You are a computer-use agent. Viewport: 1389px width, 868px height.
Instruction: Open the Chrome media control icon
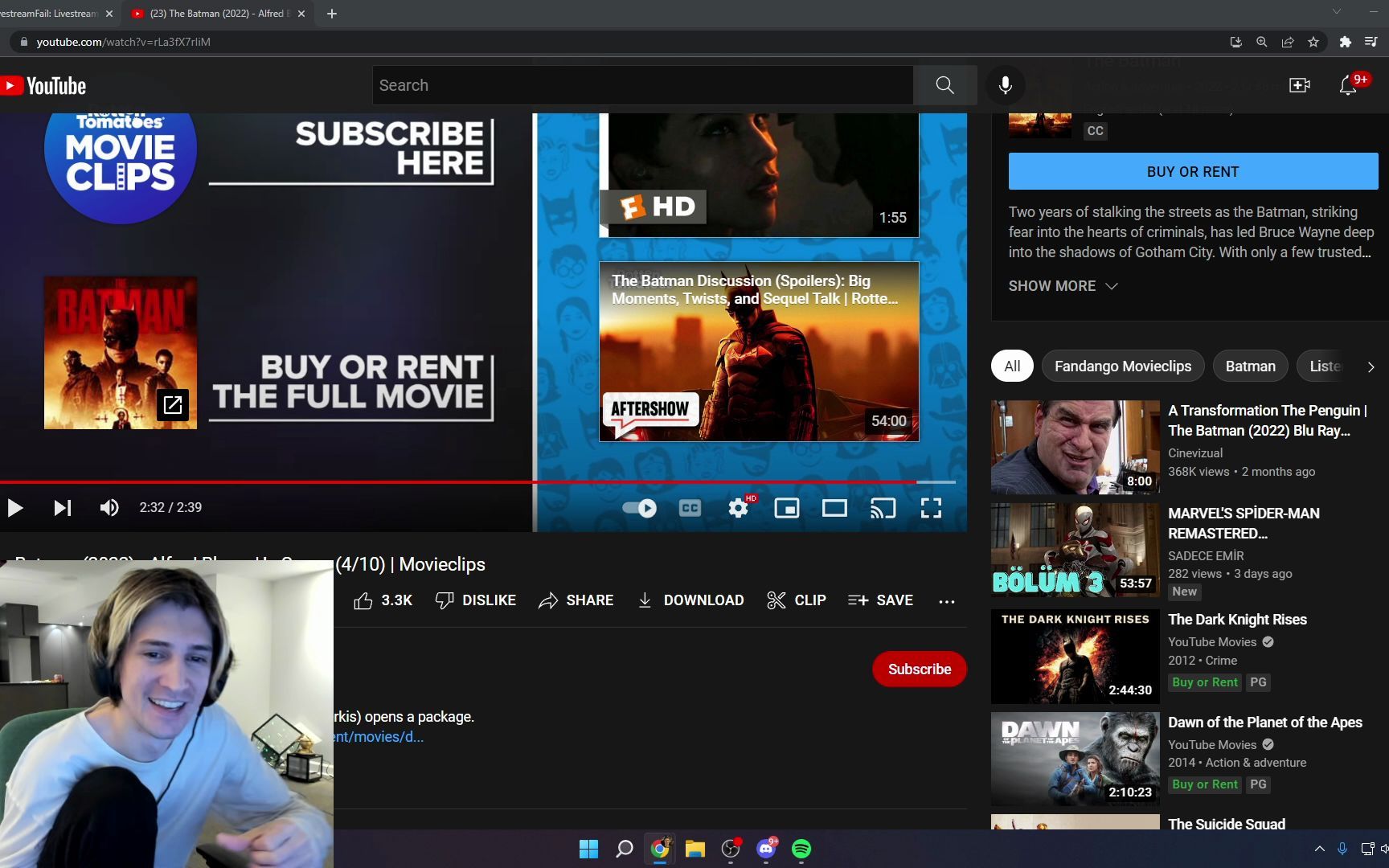click(x=1371, y=42)
